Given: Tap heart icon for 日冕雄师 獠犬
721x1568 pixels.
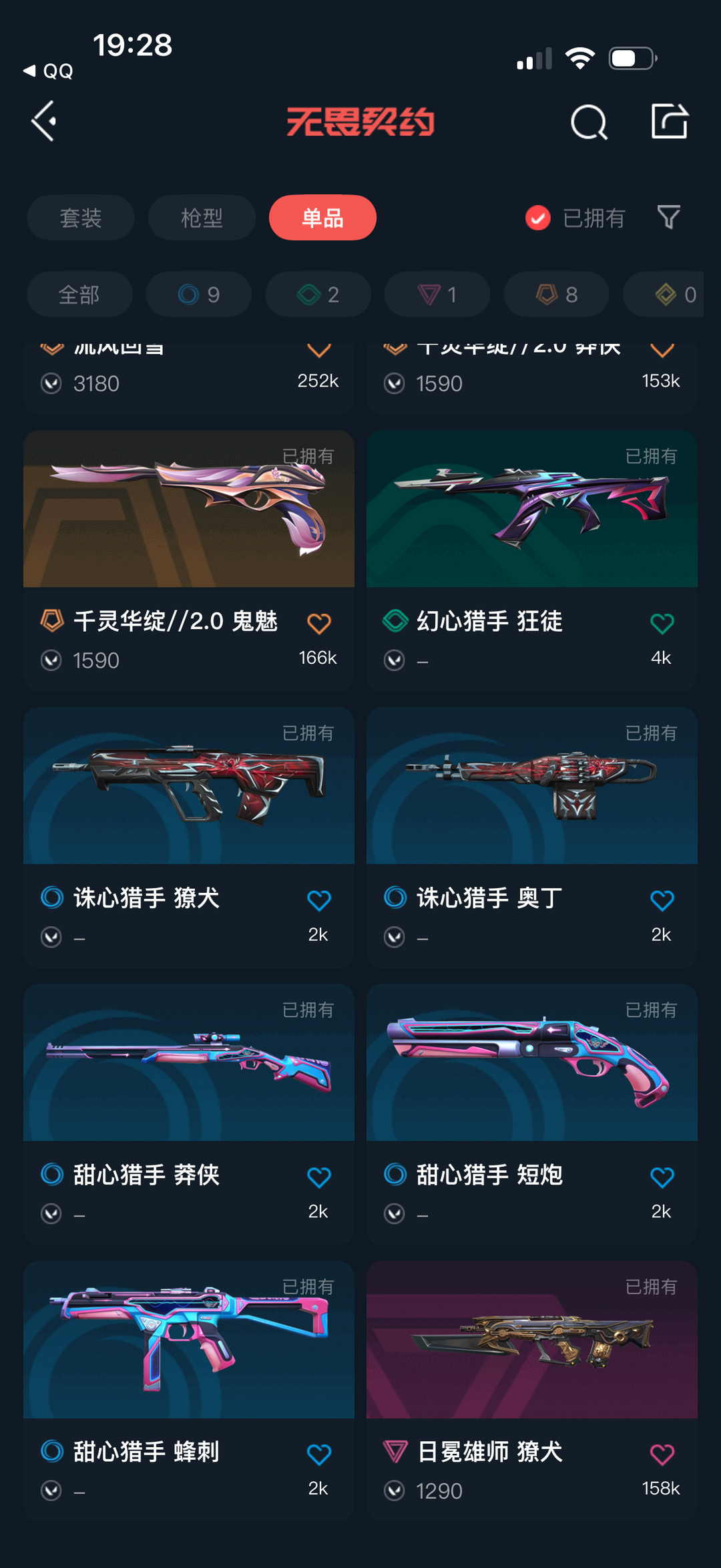Looking at the screenshot, I should click(662, 1454).
